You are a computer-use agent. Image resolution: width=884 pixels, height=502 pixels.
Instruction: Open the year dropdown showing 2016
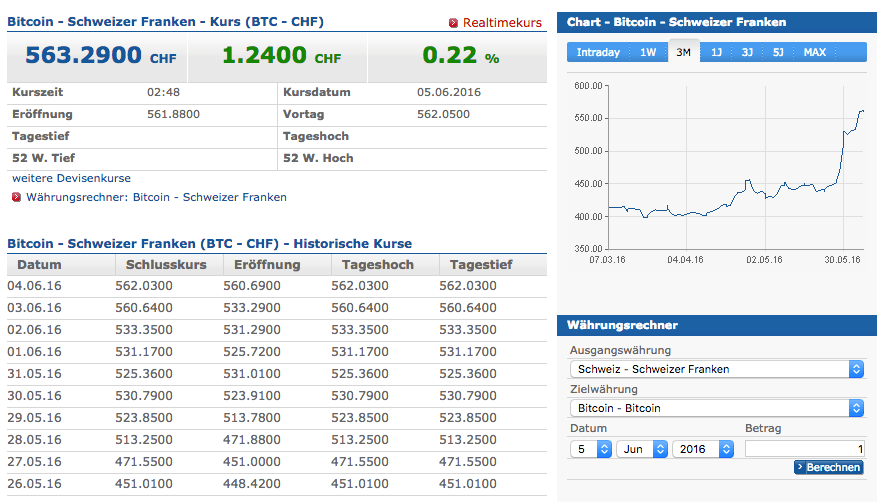(702, 449)
